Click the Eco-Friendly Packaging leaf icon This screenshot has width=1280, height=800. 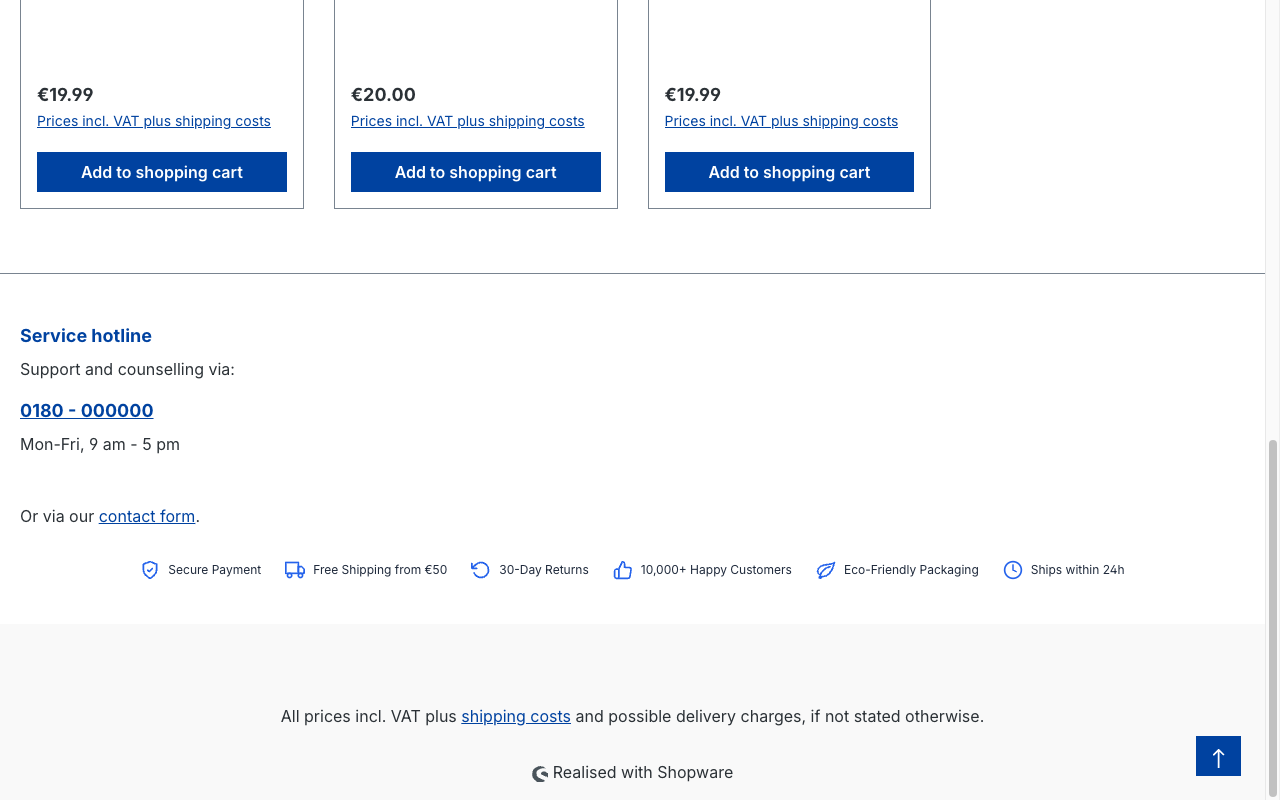826,570
